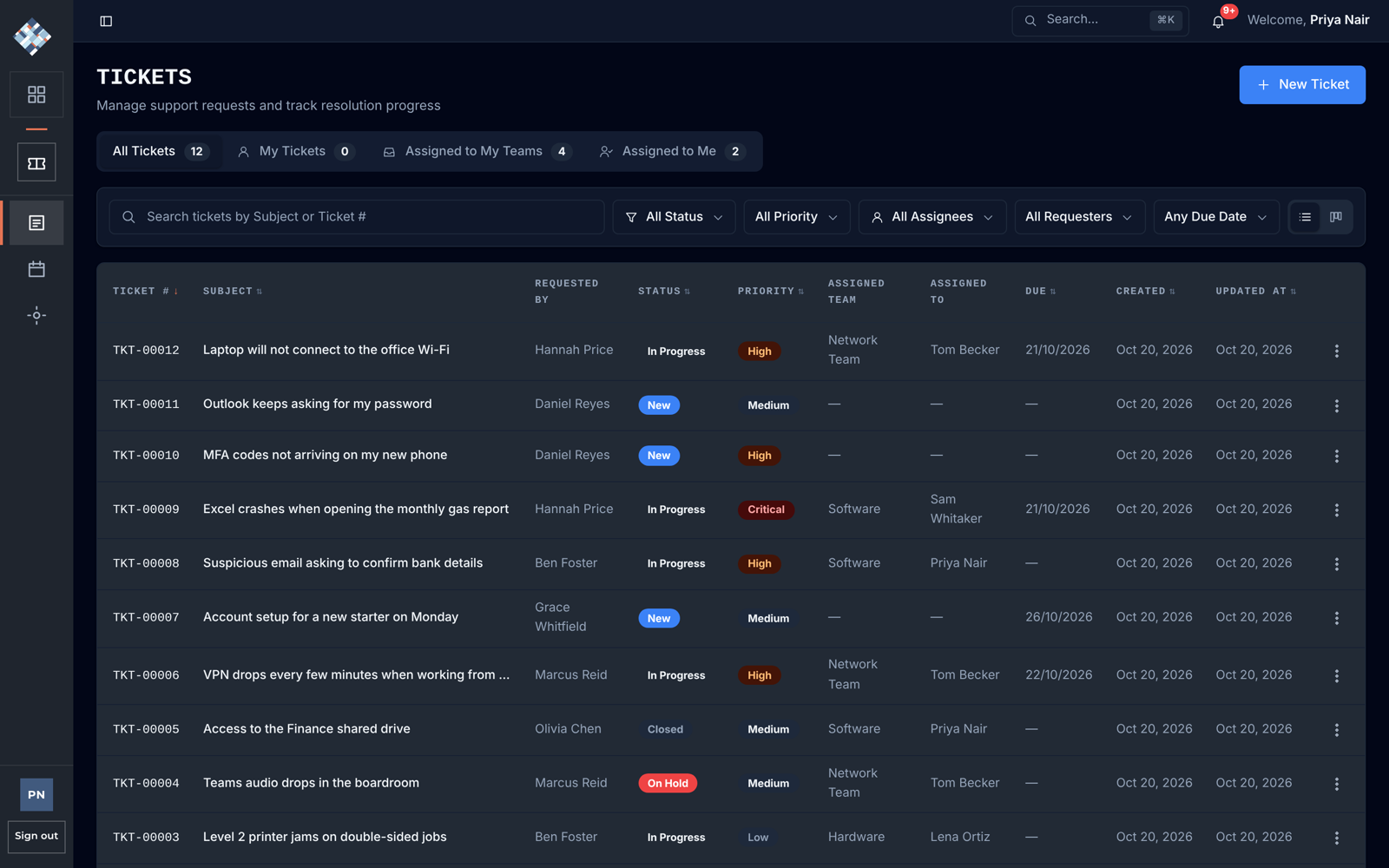The image size is (1389, 868).
Task: Switch to Assigned to My Teams tab
Action: tap(477, 151)
